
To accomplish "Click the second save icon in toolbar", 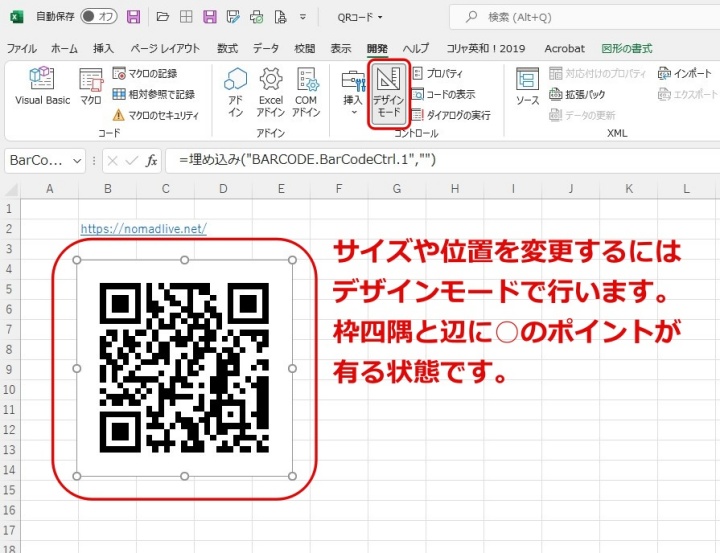I will (210, 17).
